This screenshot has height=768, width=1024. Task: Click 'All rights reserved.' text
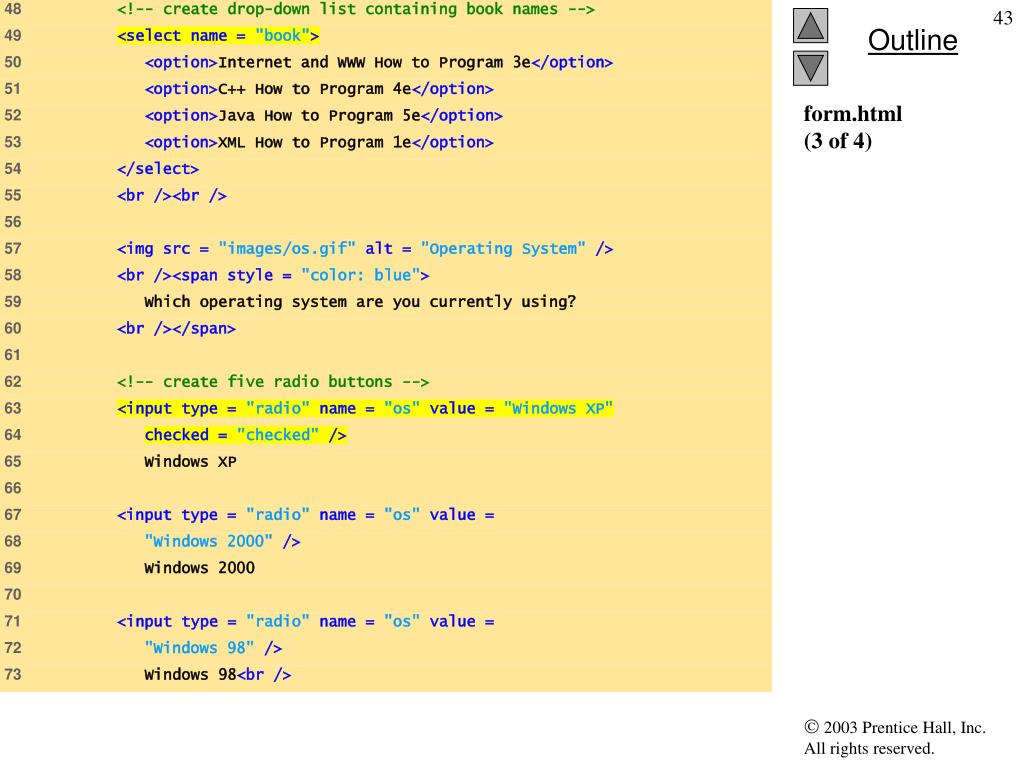tap(869, 748)
